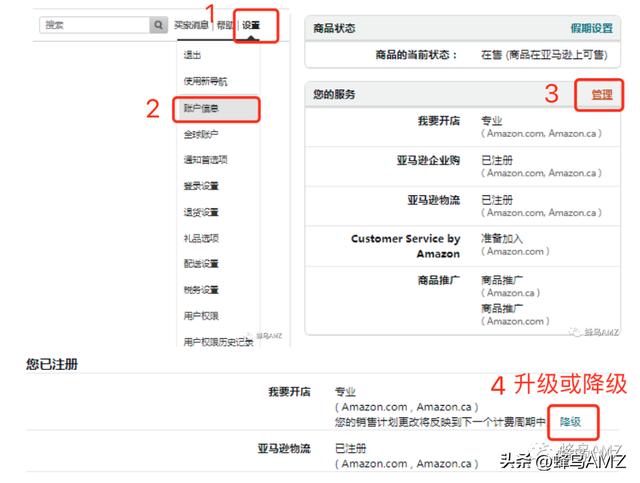Viewport: 640px width, 483px height.
Task: Open 配送设置 menu entry
Action: (x=201, y=264)
